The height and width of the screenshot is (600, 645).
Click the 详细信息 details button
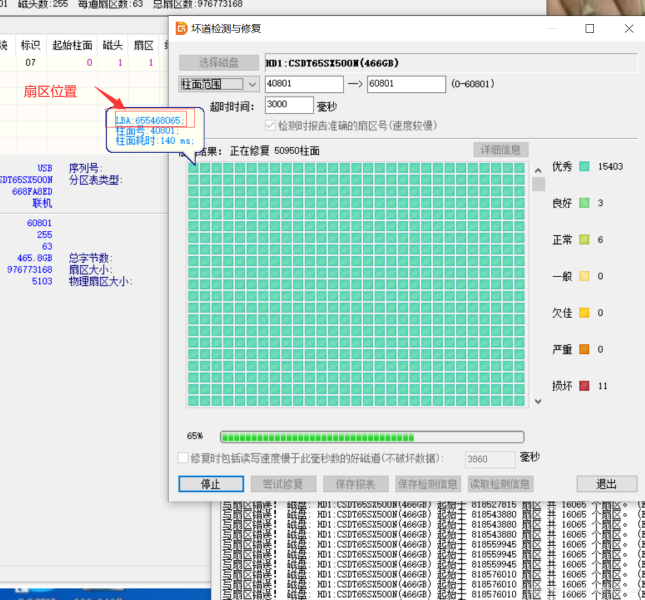click(x=499, y=150)
